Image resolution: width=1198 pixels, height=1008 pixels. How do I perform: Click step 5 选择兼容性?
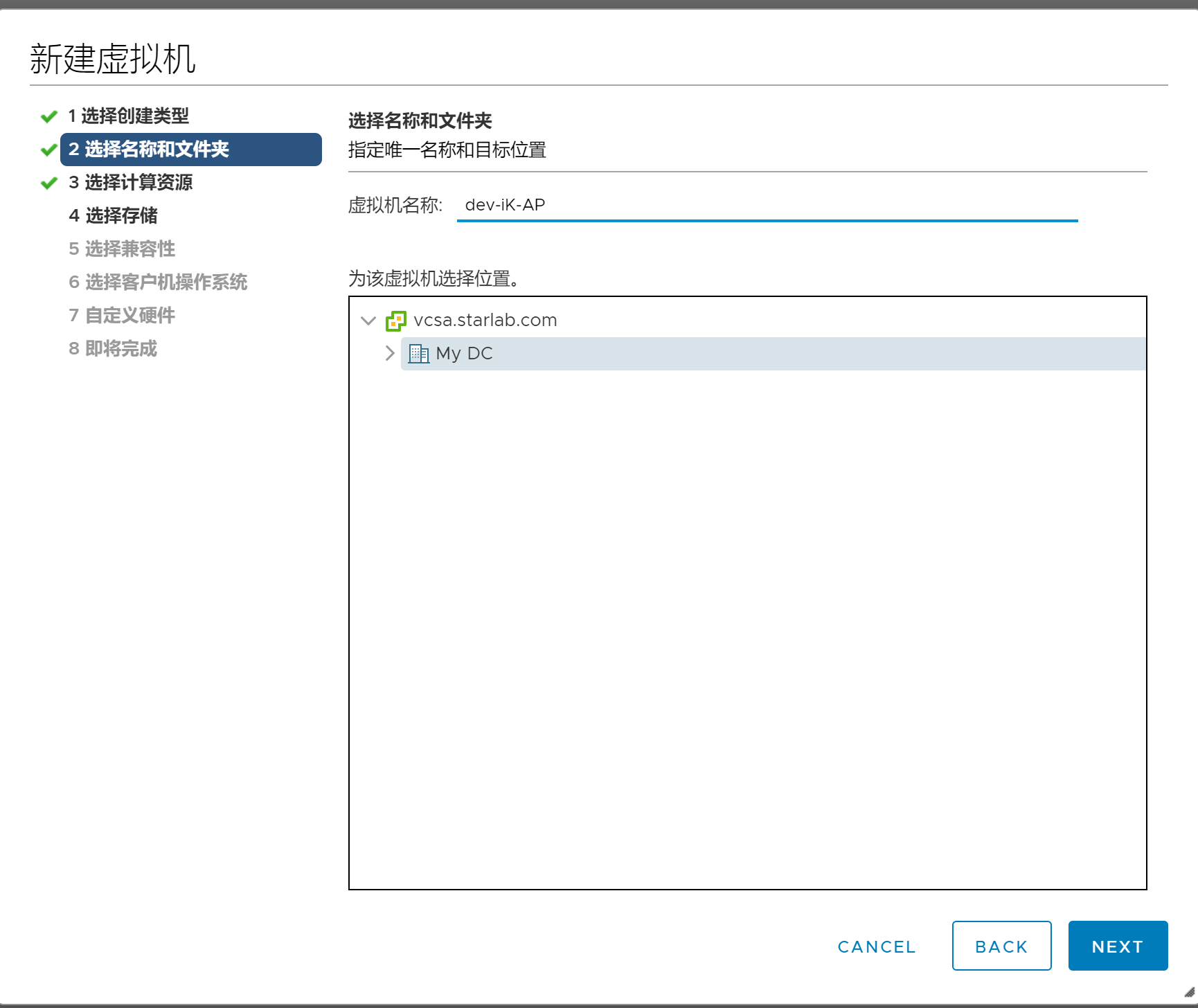(122, 249)
